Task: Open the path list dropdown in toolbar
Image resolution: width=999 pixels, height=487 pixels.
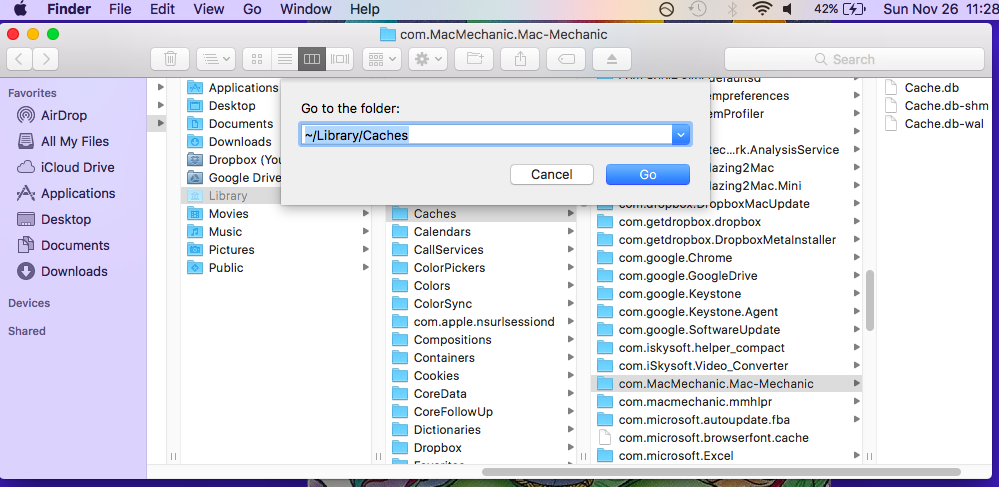Action: pyautogui.click(x=216, y=59)
